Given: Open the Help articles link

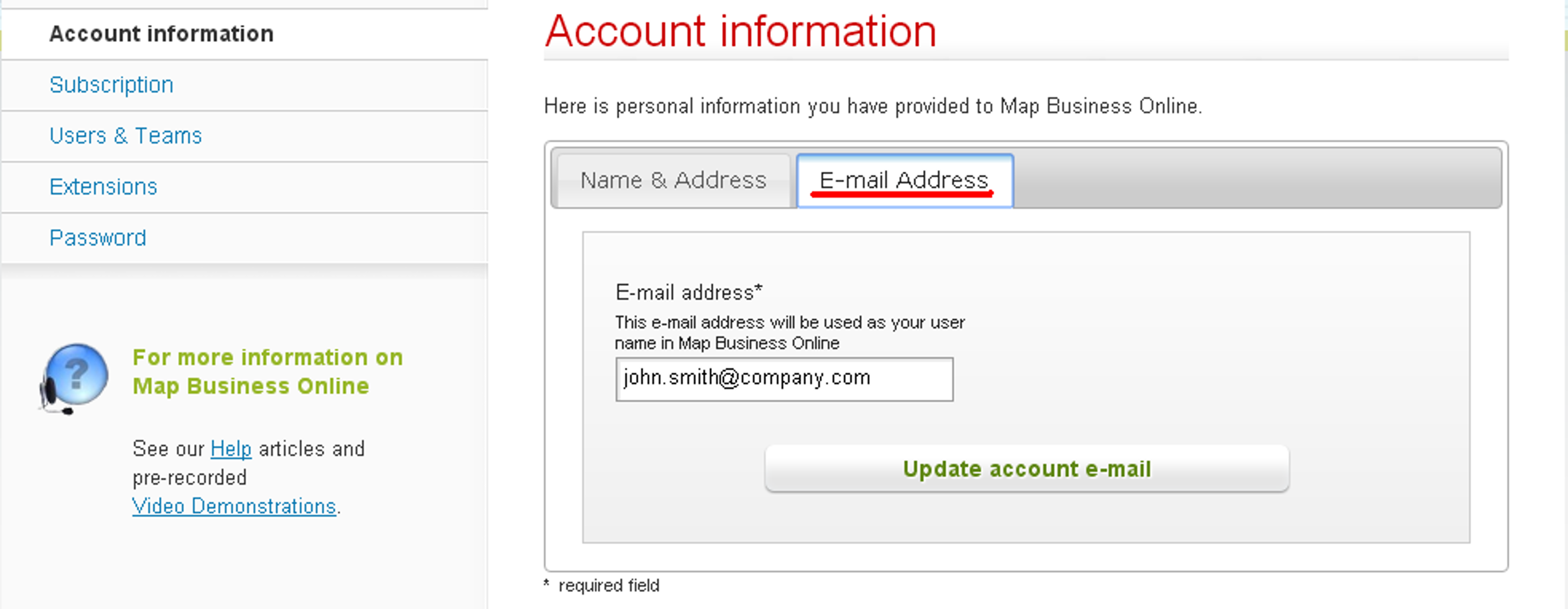Looking at the screenshot, I should pyautogui.click(x=231, y=449).
